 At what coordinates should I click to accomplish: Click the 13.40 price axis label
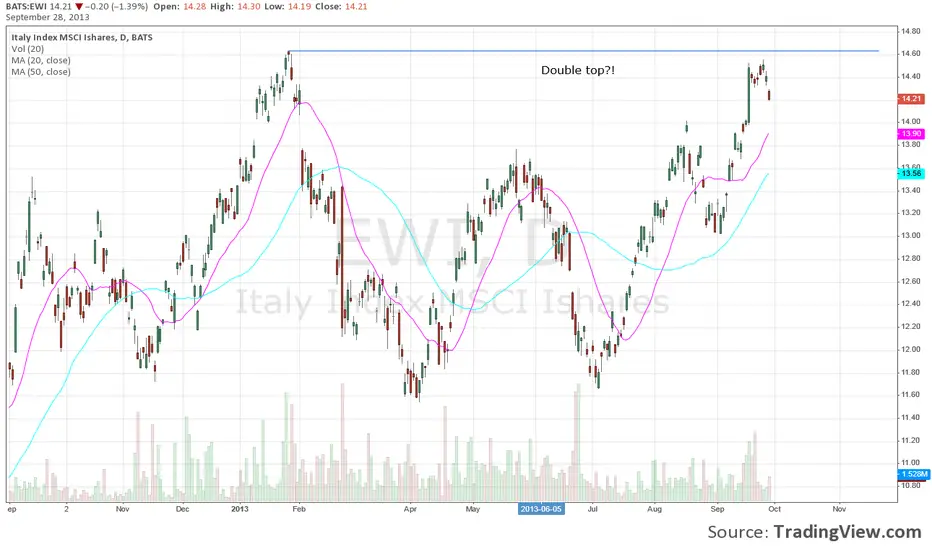[x=911, y=190]
